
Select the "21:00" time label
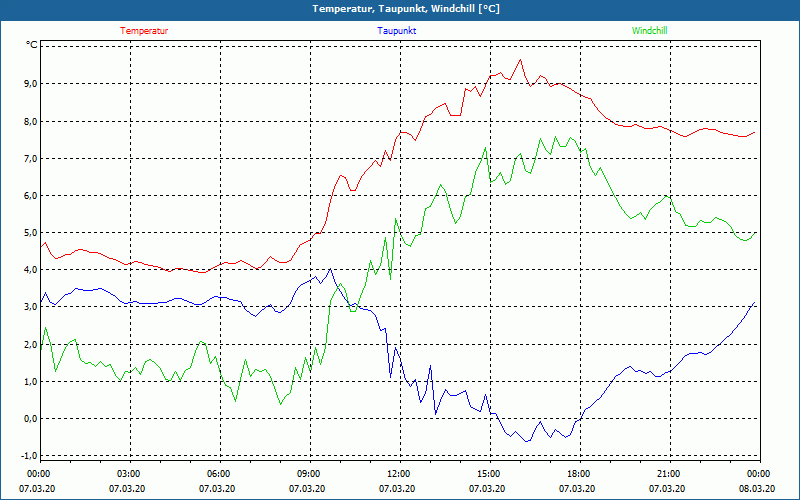point(667,474)
